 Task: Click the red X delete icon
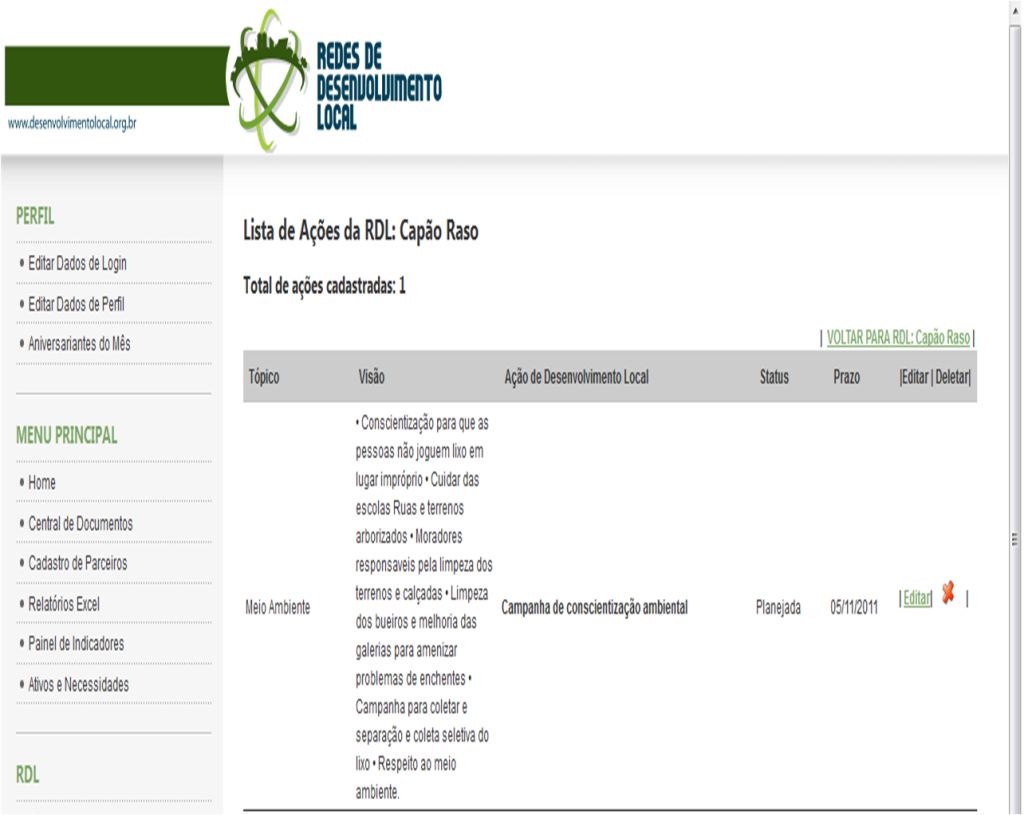point(948,593)
